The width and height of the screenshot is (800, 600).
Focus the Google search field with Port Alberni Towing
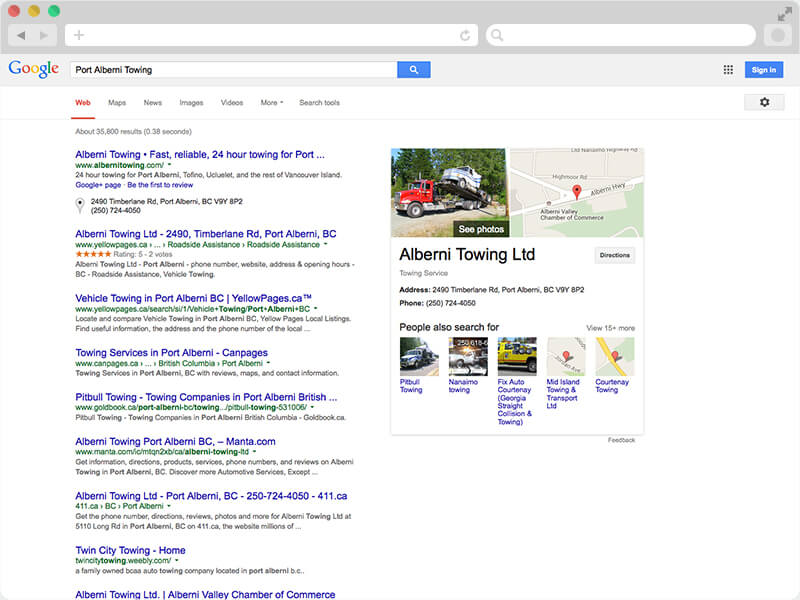[234, 69]
